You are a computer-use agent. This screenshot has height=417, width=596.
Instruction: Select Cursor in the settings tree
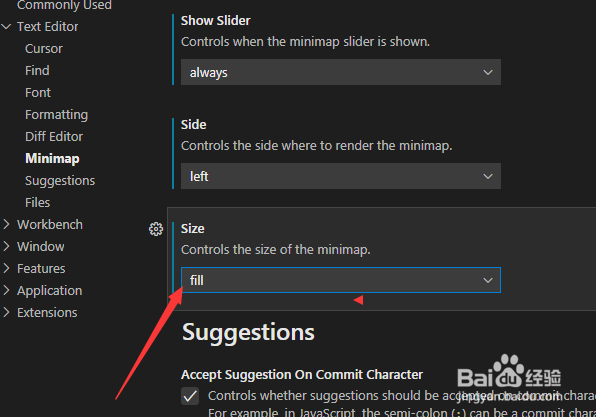(44, 49)
